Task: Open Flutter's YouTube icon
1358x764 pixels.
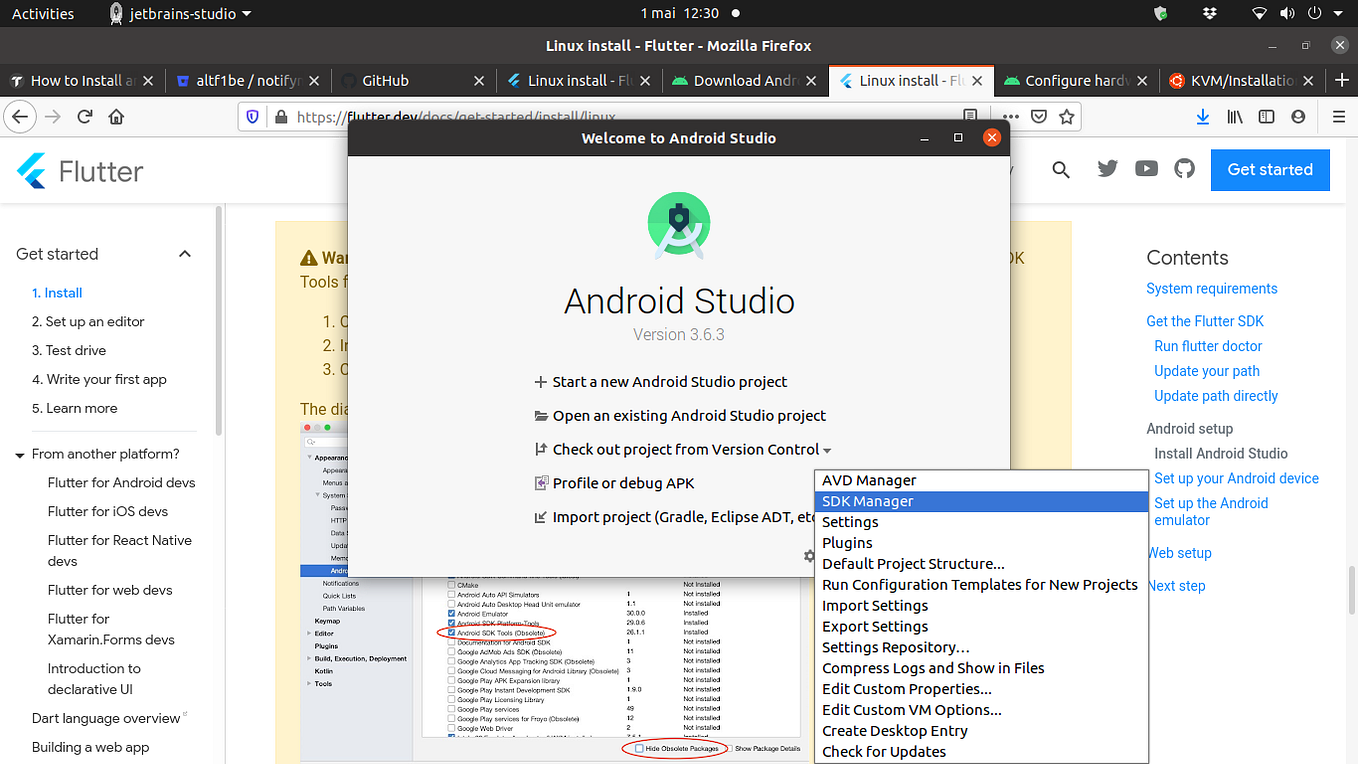Action: [1146, 169]
